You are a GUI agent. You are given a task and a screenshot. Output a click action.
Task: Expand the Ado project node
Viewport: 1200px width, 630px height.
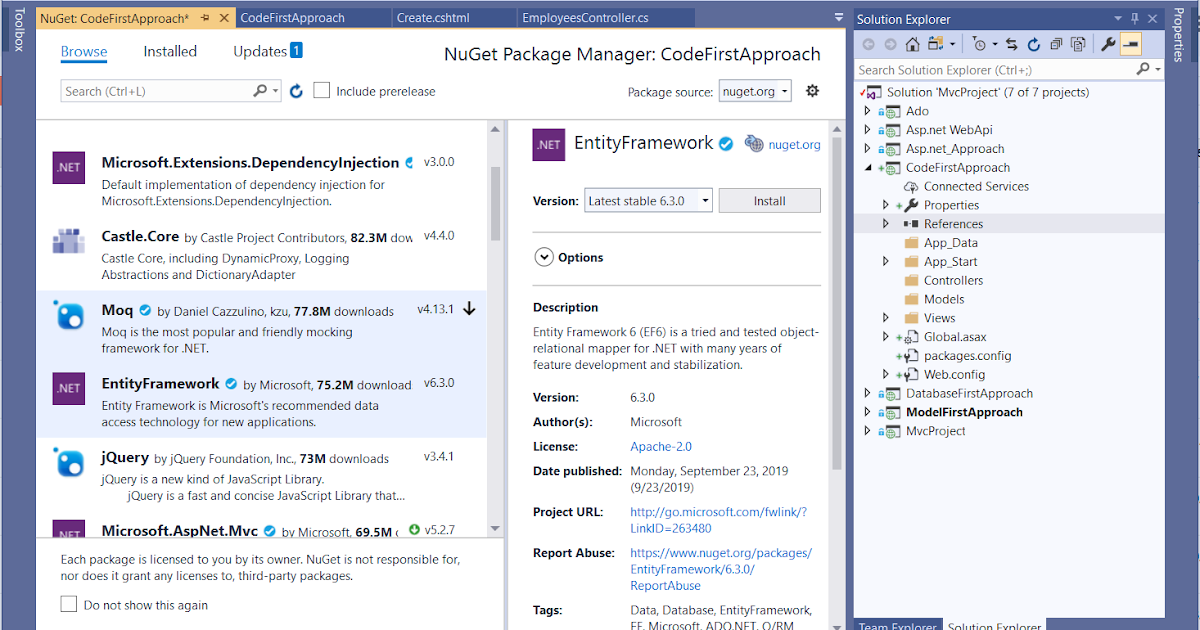pos(867,111)
